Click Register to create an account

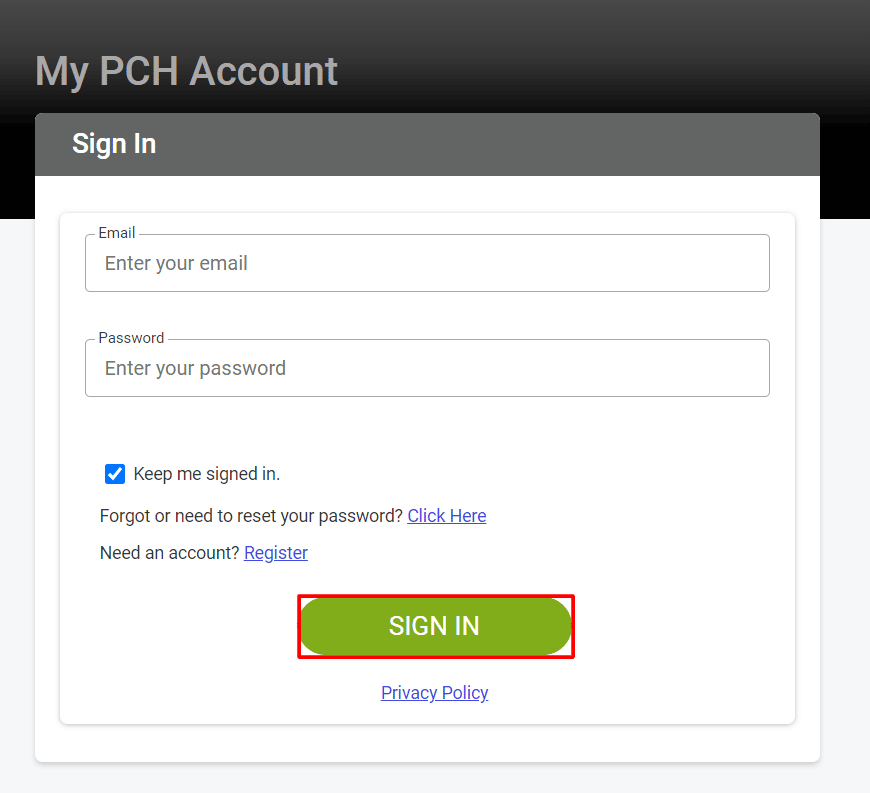coord(275,552)
